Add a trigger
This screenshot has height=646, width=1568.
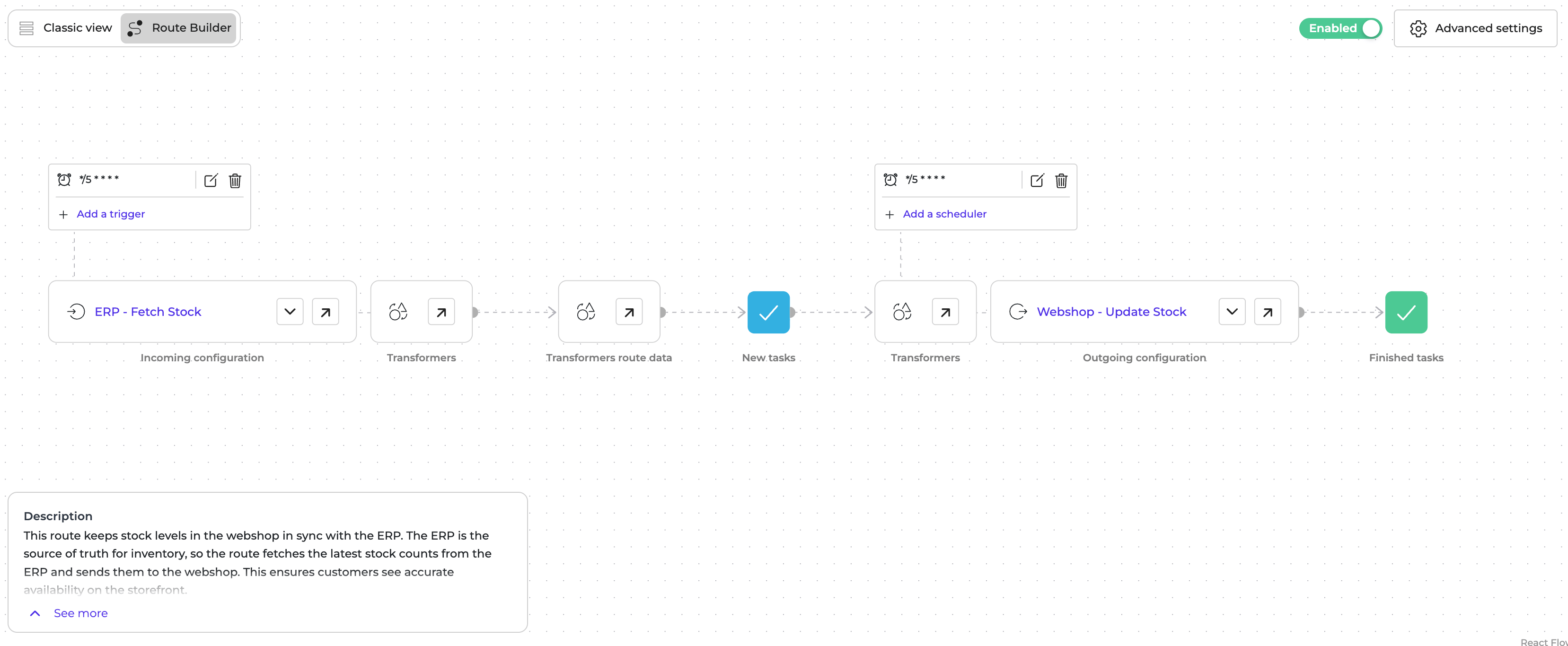coord(111,214)
